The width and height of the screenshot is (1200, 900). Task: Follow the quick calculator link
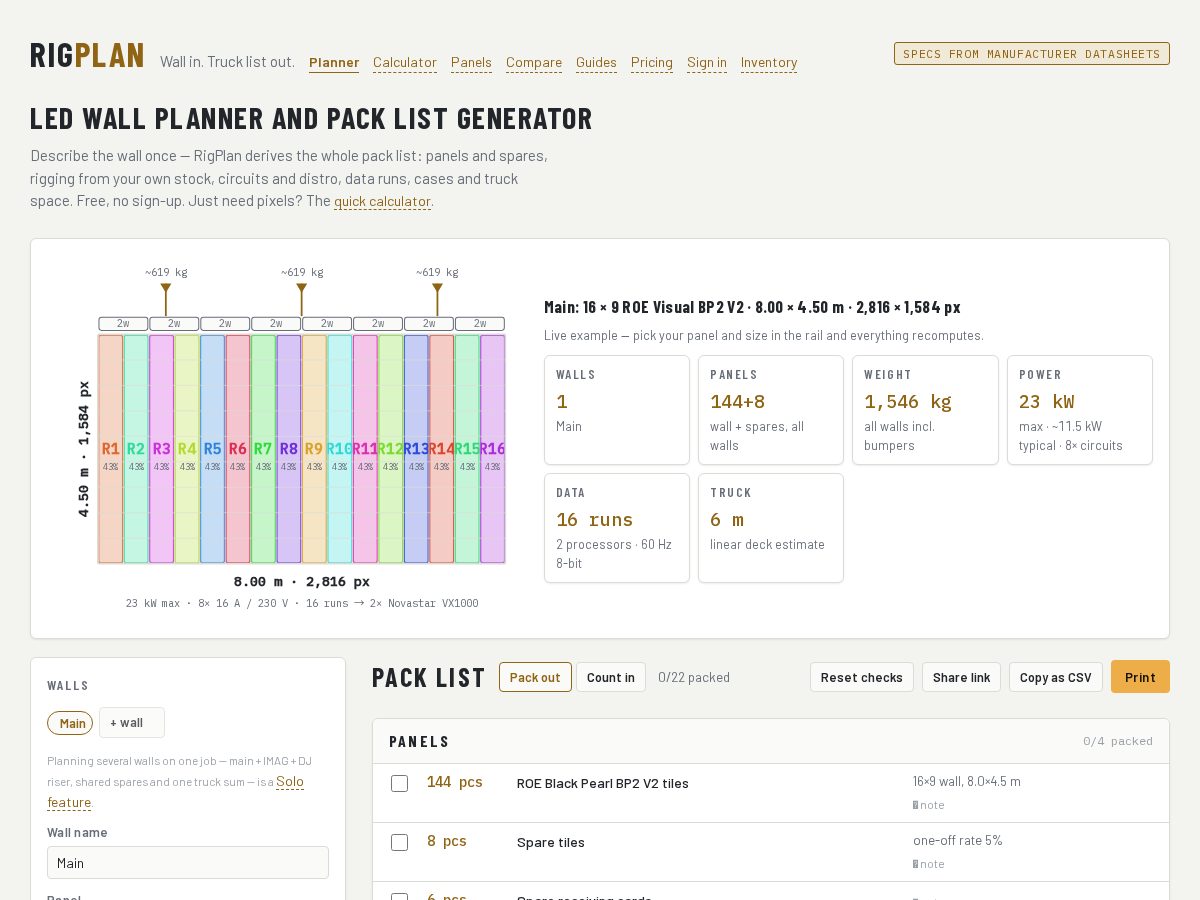[382, 201]
